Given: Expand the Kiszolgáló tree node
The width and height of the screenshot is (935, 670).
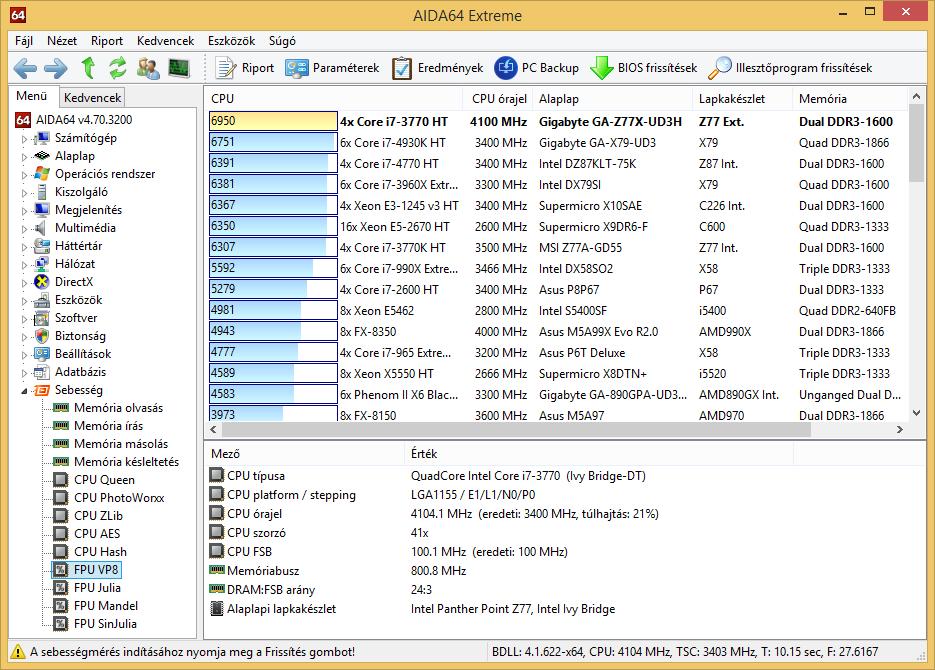Looking at the screenshot, I should pos(24,193).
